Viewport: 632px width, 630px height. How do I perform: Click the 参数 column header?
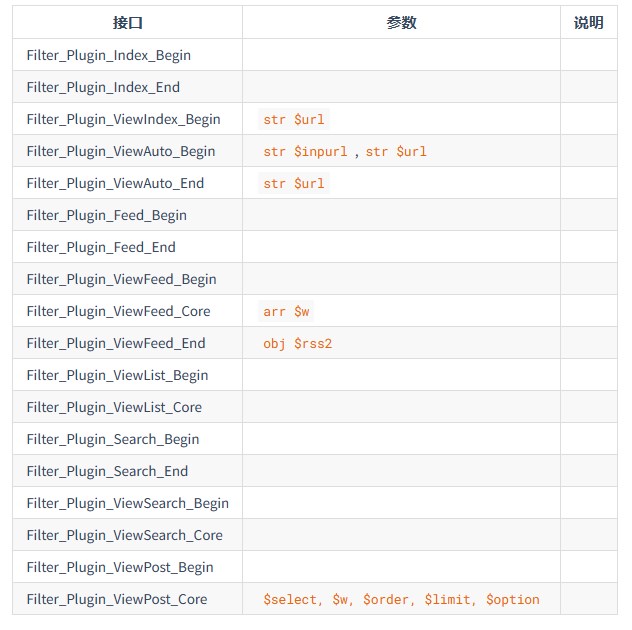tap(401, 23)
